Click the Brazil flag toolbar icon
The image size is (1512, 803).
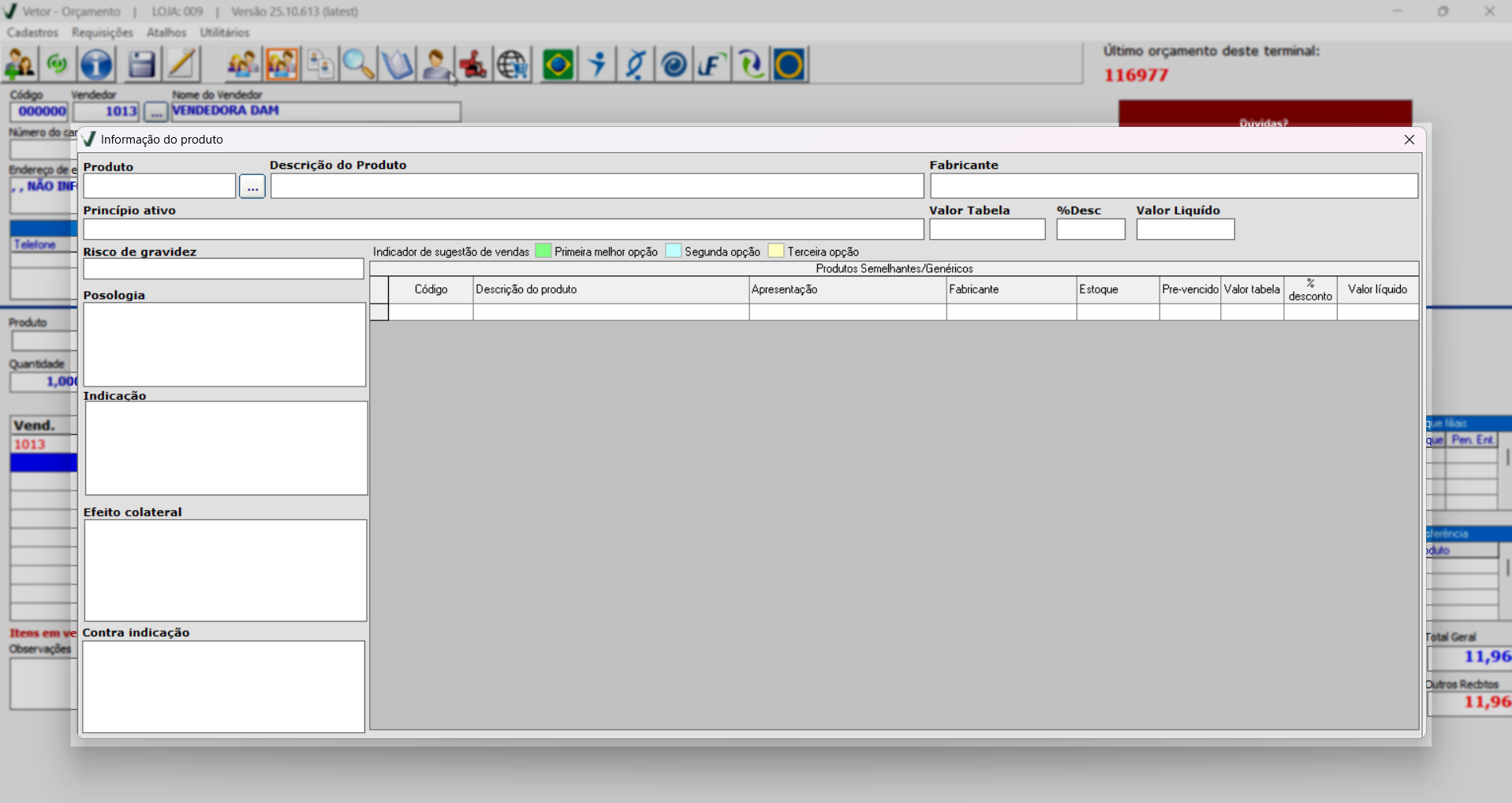[558, 65]
